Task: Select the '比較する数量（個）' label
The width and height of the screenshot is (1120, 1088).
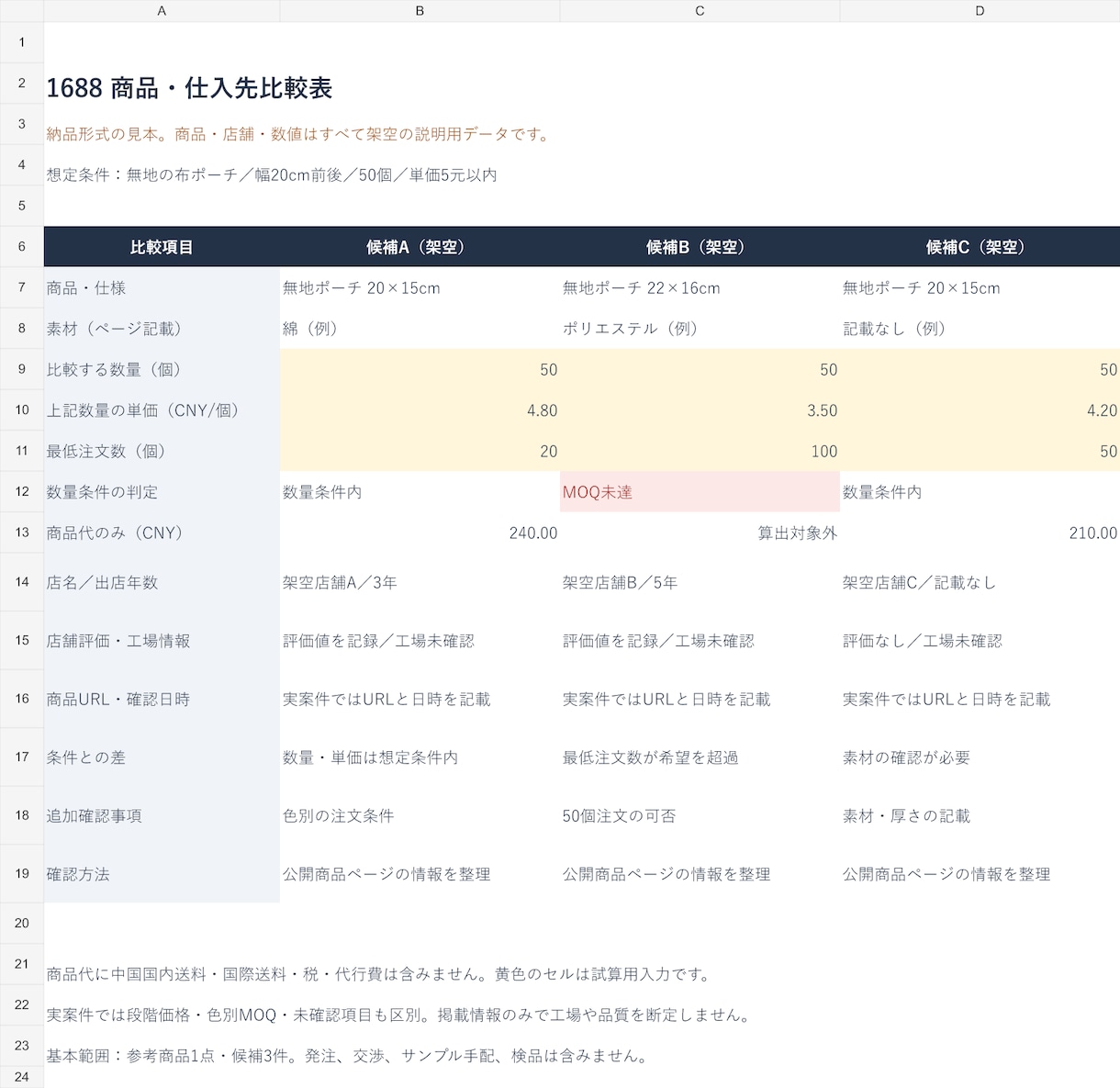Action: [x=162, y=369]
